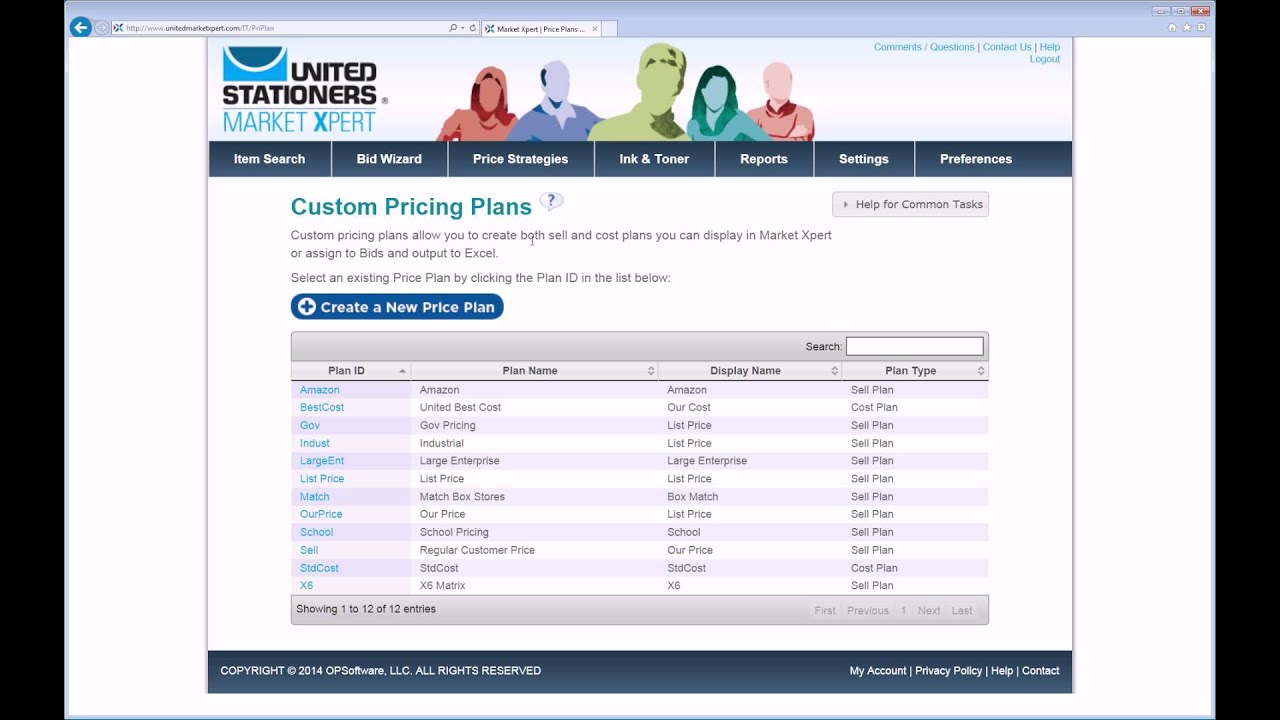Click Contact Us link in header
This screenshot has height=720, width=1280.
click(1007, 47)
